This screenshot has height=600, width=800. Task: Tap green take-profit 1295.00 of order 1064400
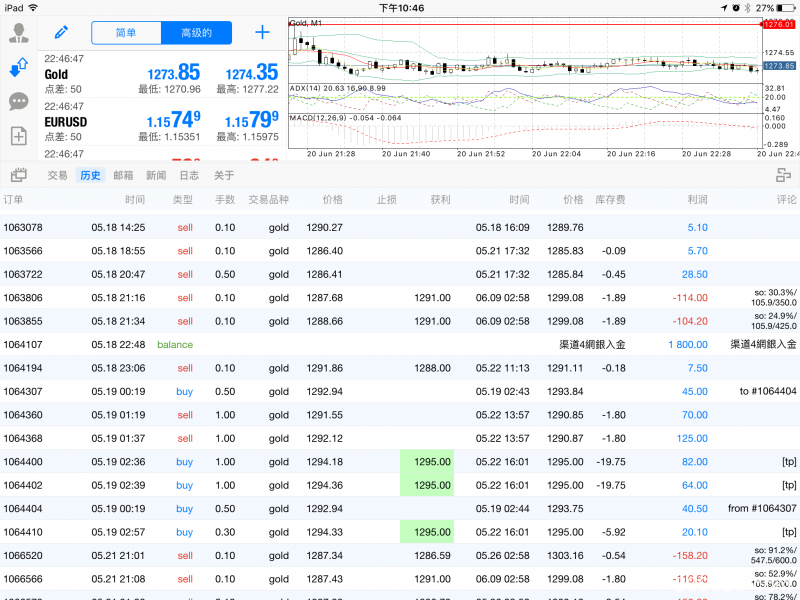pos(427,462)
